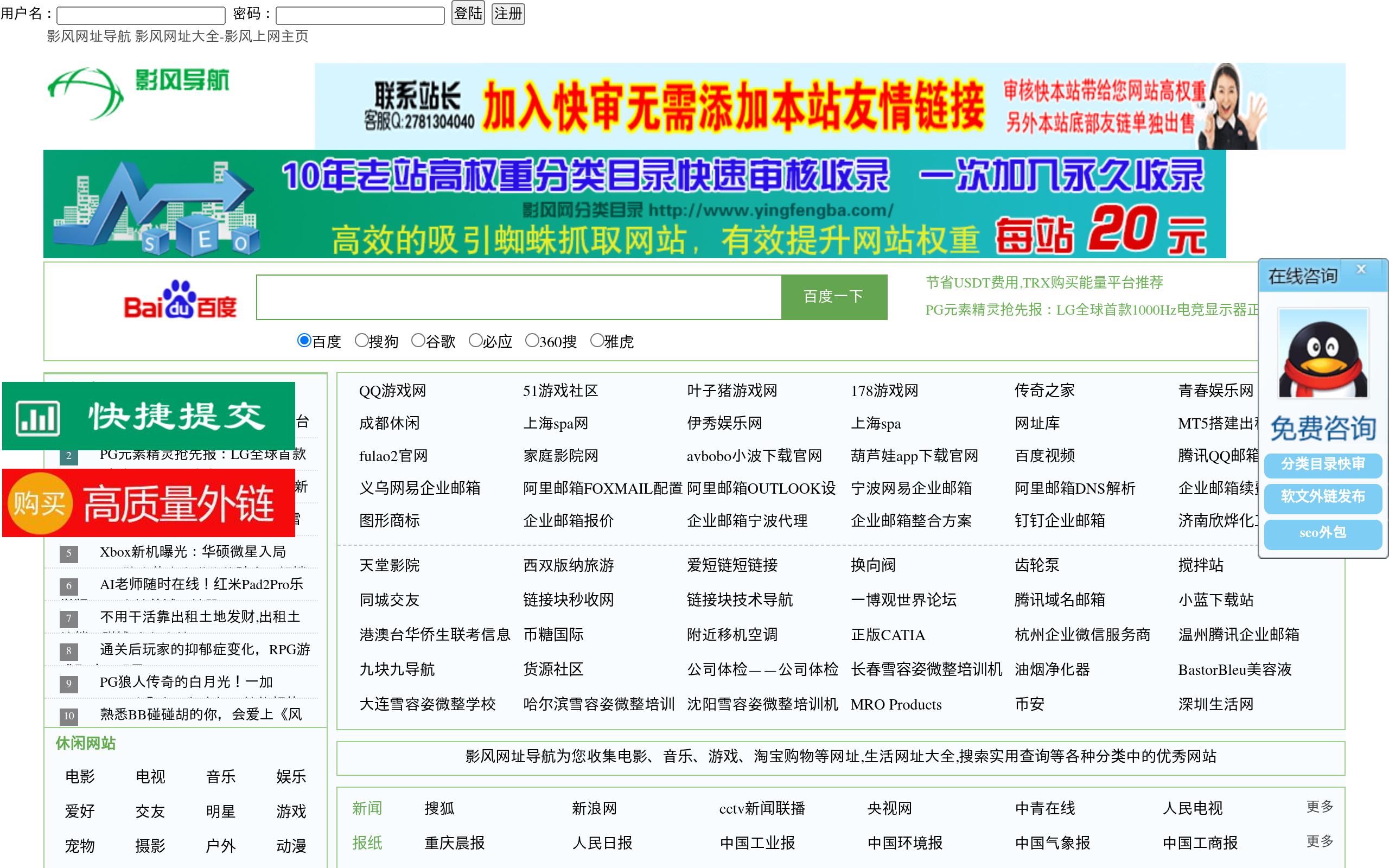
Task: Open news item 6 AI老师随时在线
Action: point(201,584)
